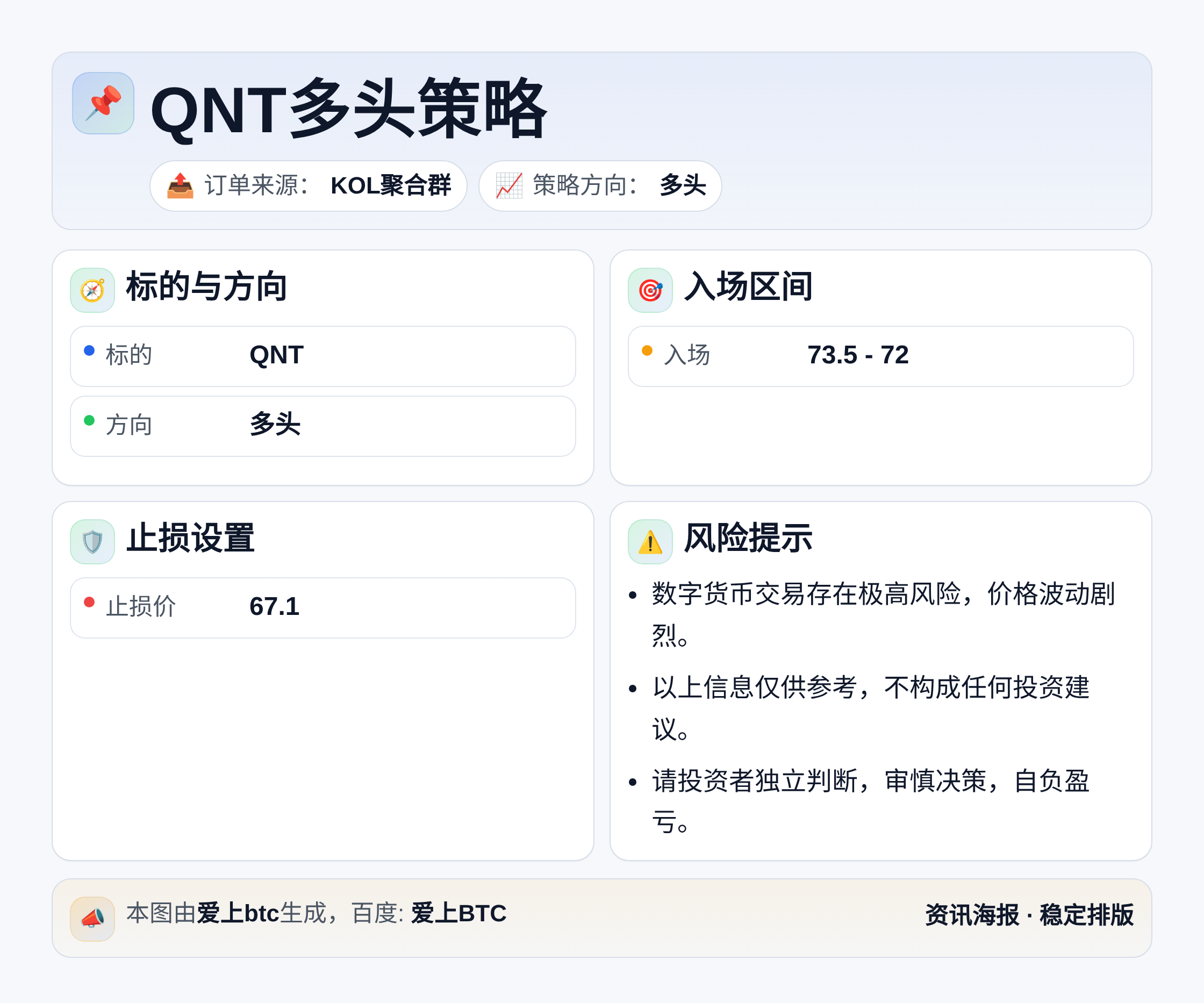
Task: Select the 订单来源 KOL聚合群 pill
Action: [x=309, y=186]
